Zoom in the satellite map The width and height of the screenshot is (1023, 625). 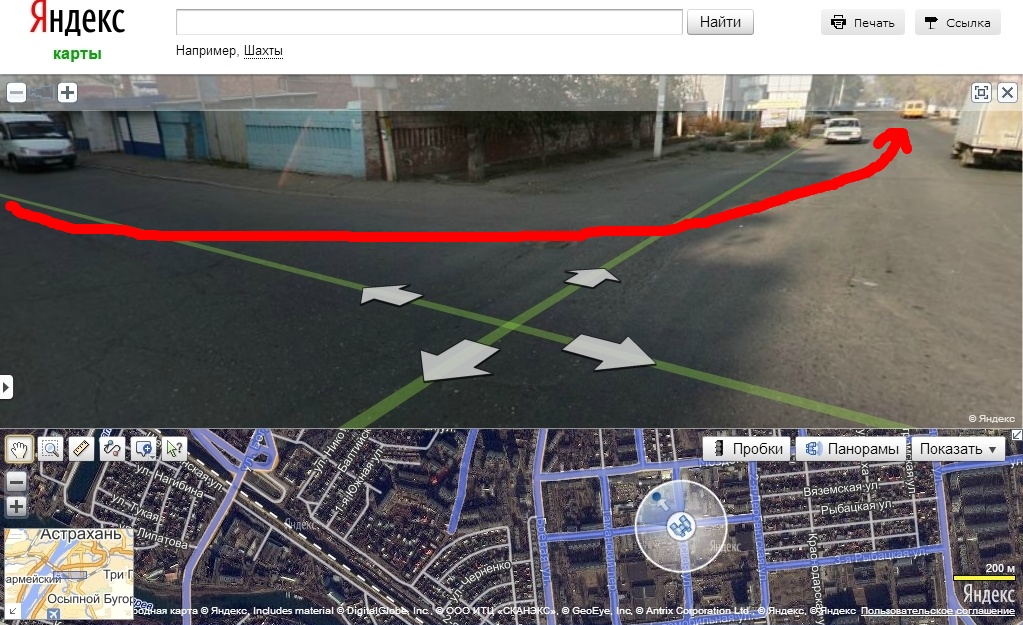(x=16, y=506)
